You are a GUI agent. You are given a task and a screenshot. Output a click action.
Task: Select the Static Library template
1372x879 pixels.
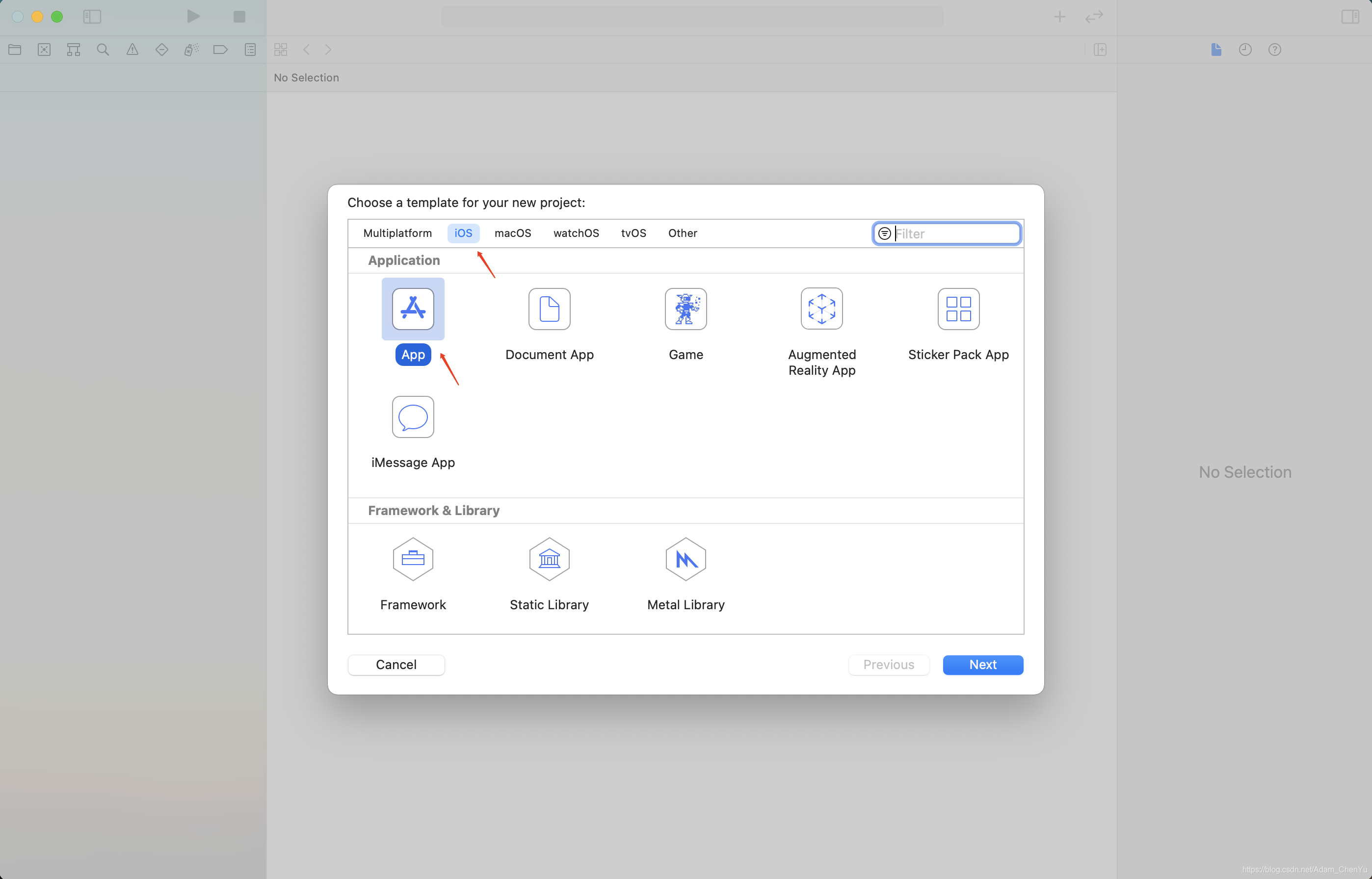tap(549, 559)
